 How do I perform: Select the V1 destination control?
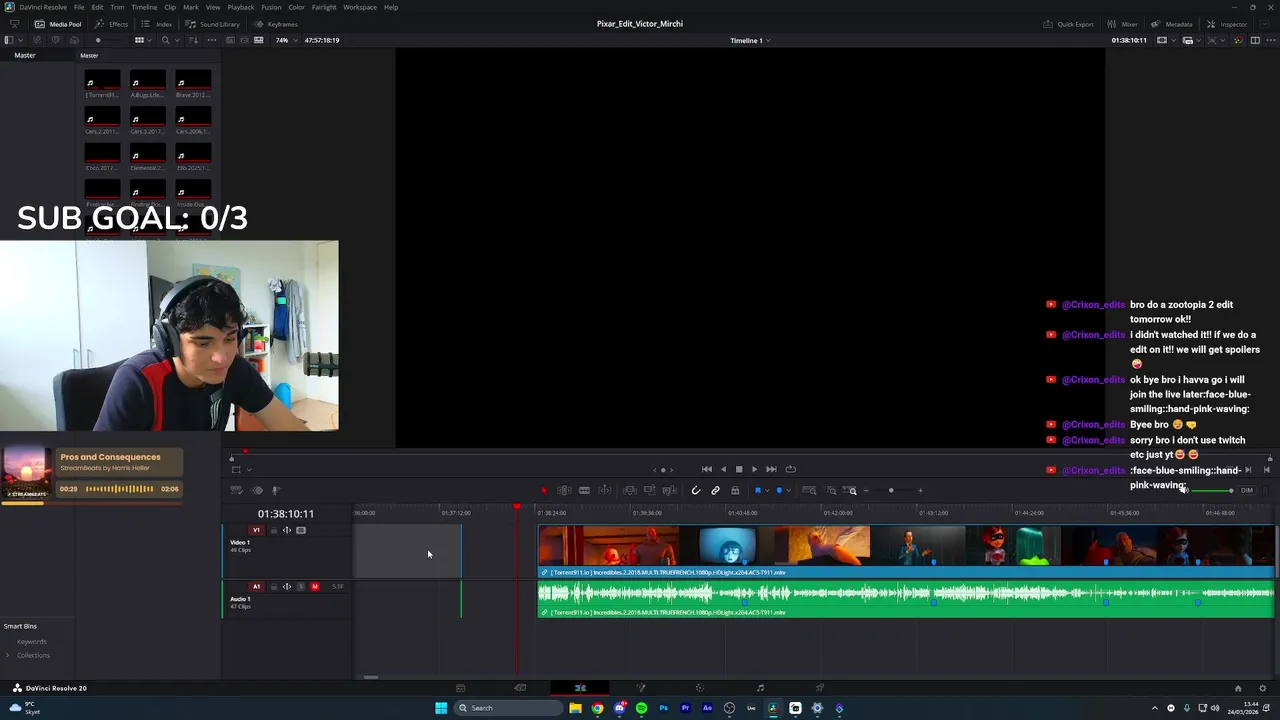pyautogui.click(x=256, y=530)
